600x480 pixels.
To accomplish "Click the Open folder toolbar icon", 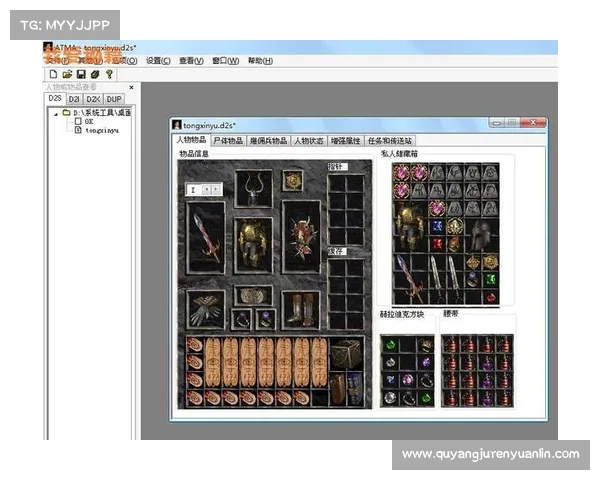I will click(x=67, y=74).
